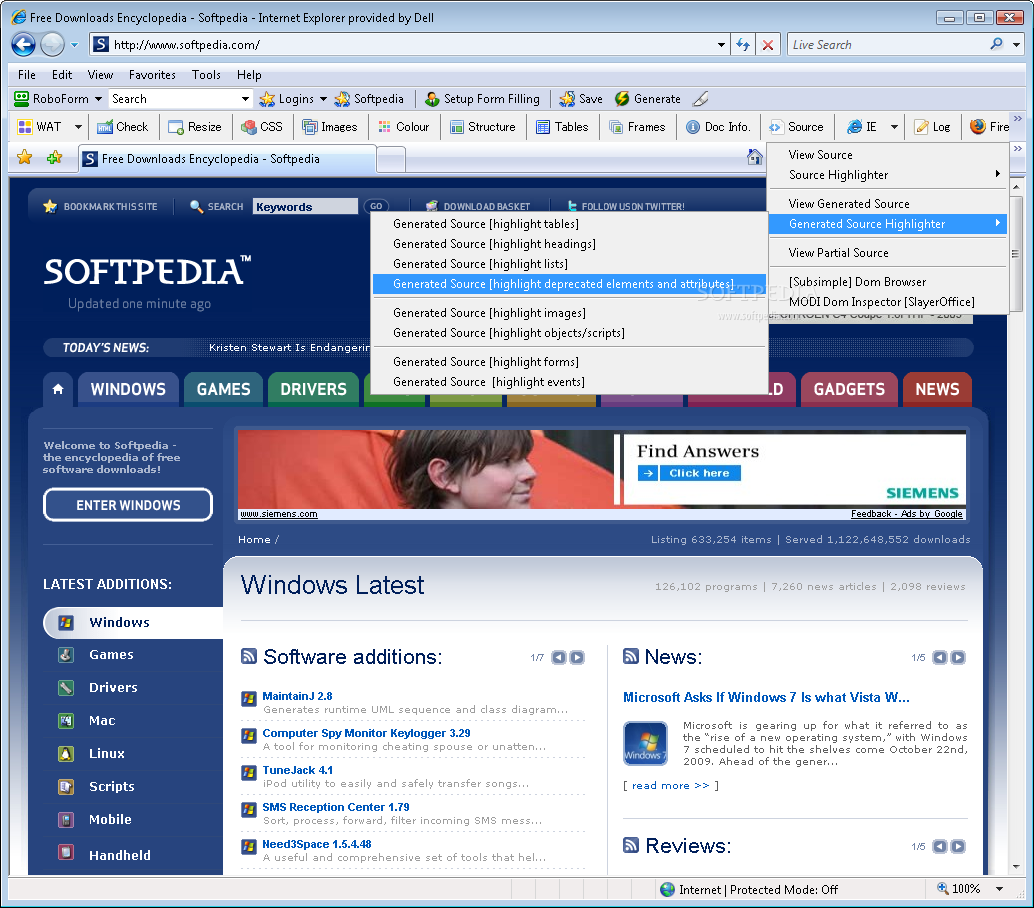Open the Tables toolbar menu
The width and height of the screenshot is (1034, 908).
click(x=562, y=127)
